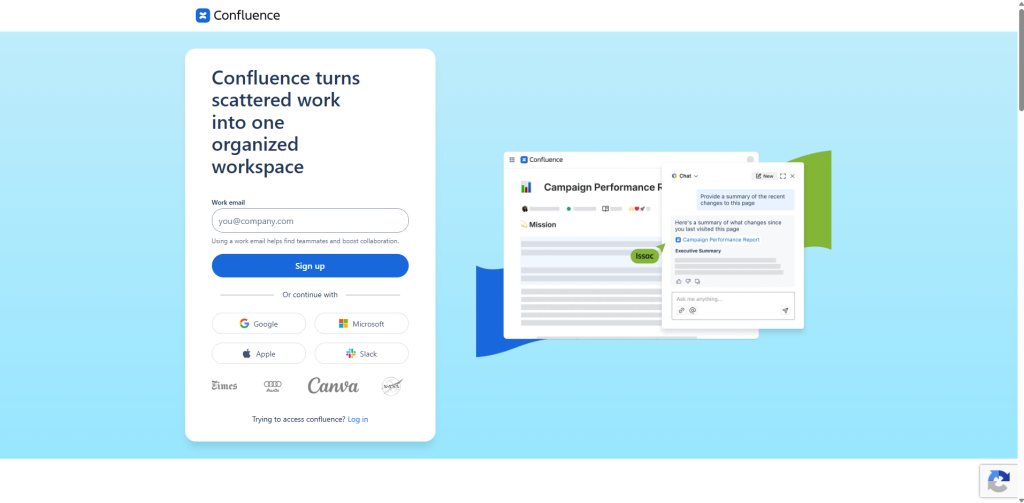The image size is (1024, 503).
Task: Click the work email helper text
Action: click(x=305, y=241)
